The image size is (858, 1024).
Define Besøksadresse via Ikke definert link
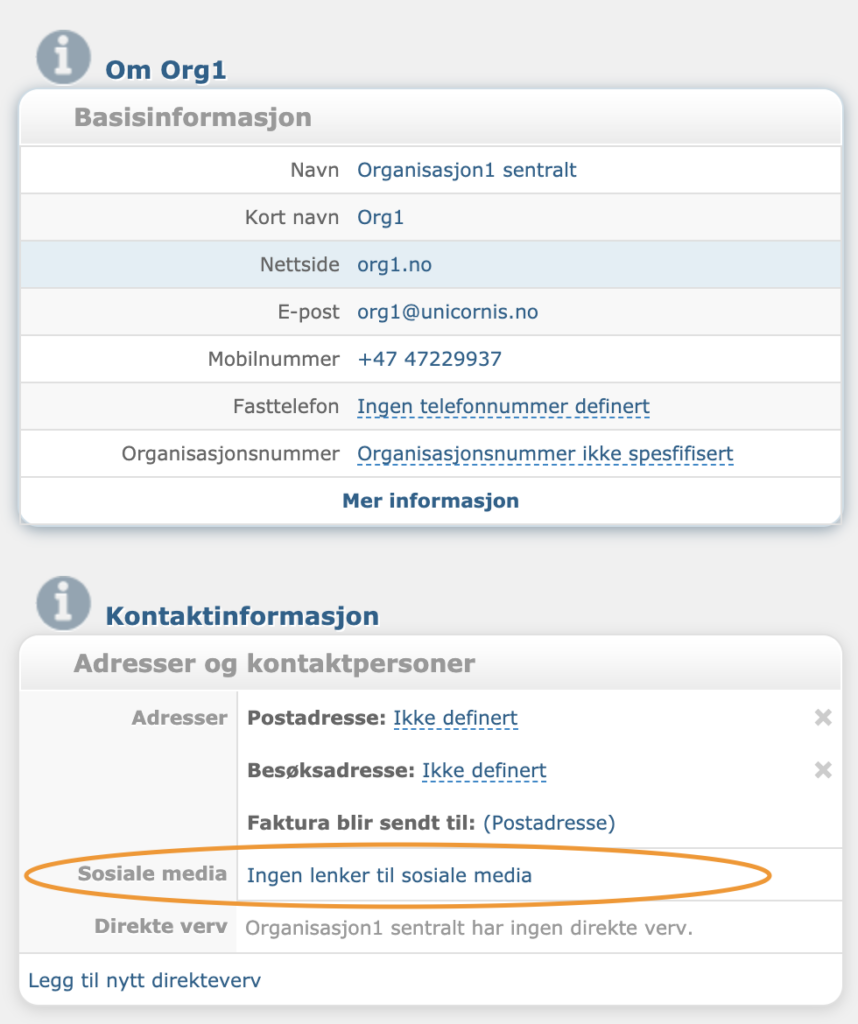[x=484, y=770]
